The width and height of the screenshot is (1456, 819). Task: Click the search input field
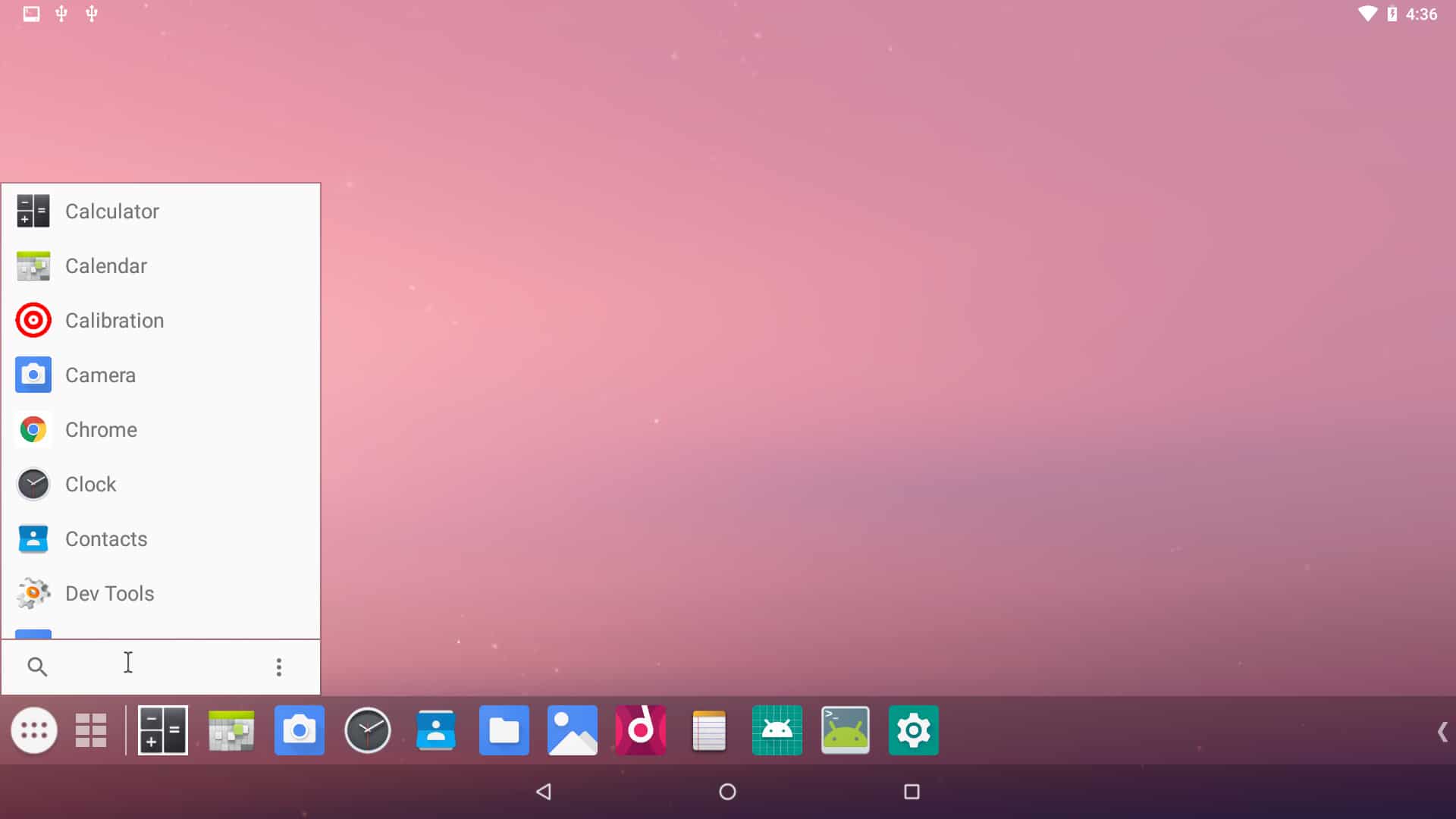[127, 665]
